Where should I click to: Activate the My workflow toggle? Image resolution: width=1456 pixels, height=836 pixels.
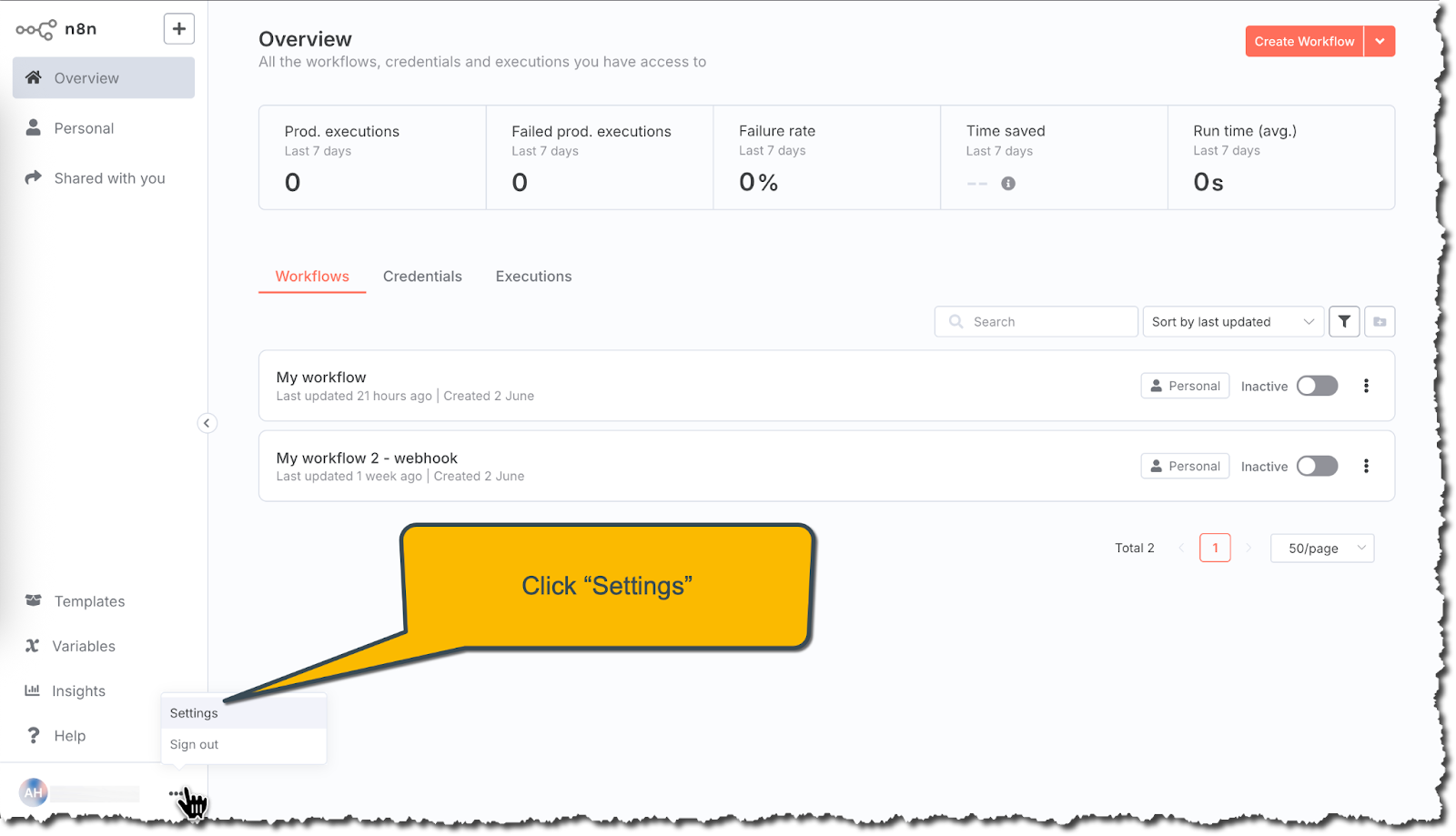1317,386
